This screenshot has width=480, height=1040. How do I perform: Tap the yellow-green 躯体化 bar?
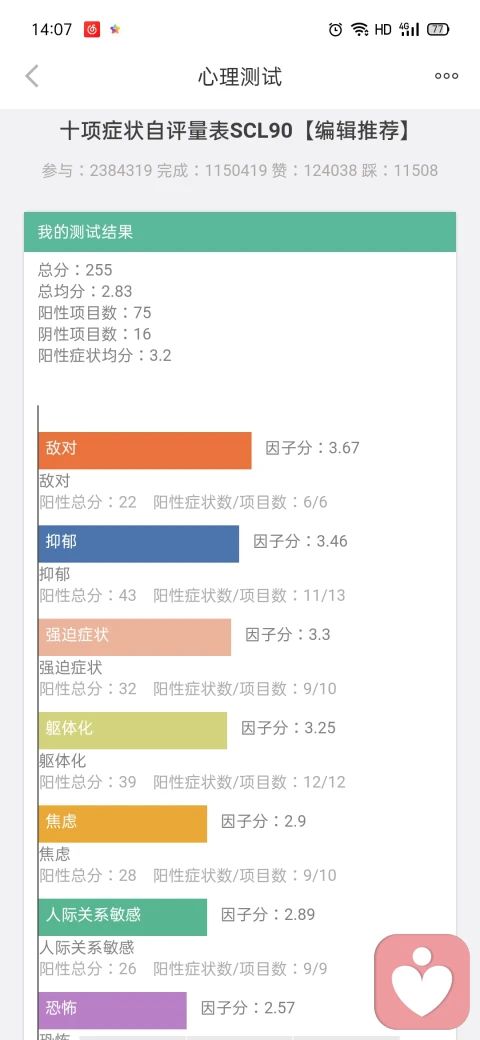pyautogui.click(x=133, y=730)
